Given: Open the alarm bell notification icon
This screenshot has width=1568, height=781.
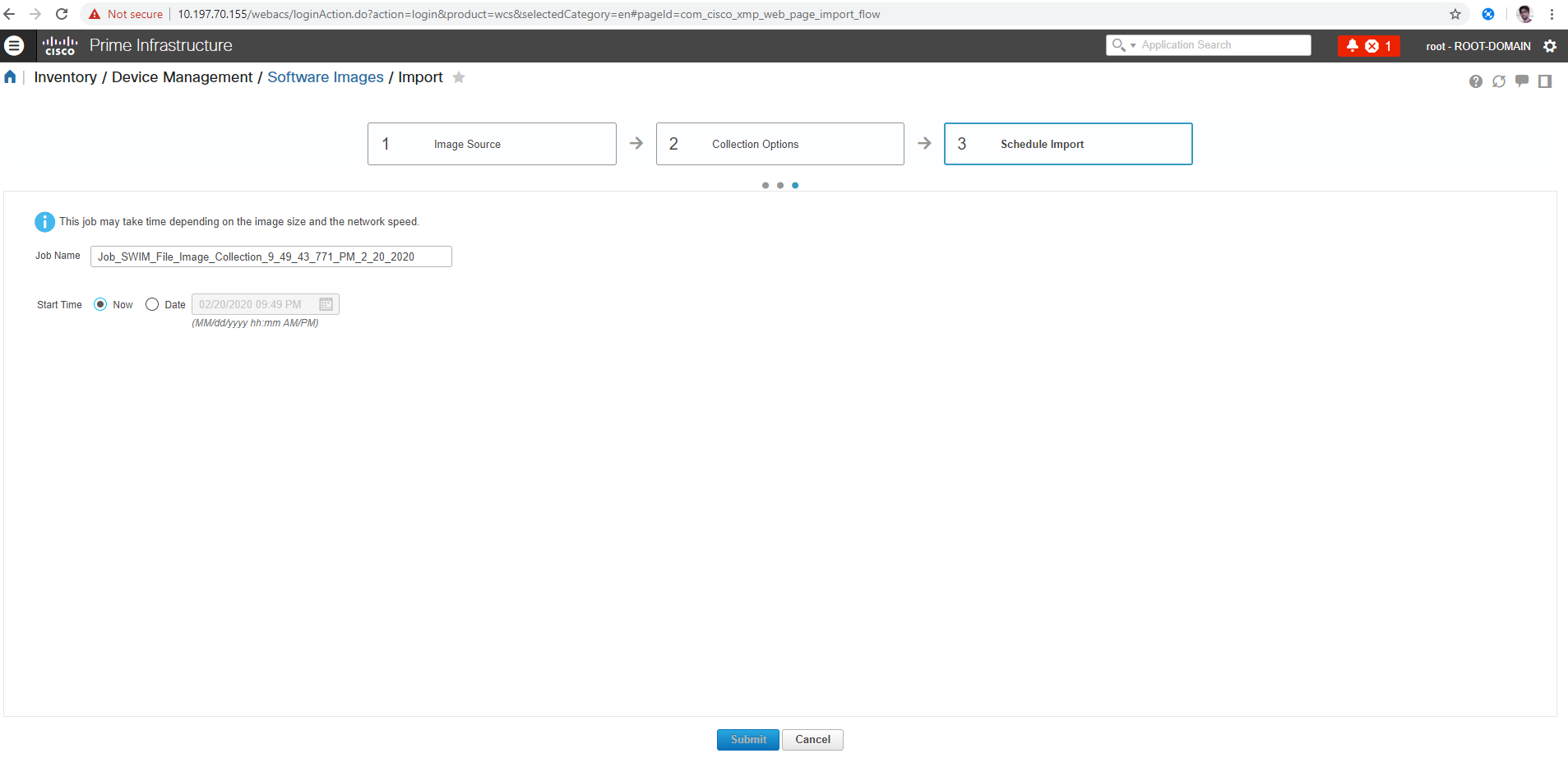Looking at the screenshot, I should 1353,46.
